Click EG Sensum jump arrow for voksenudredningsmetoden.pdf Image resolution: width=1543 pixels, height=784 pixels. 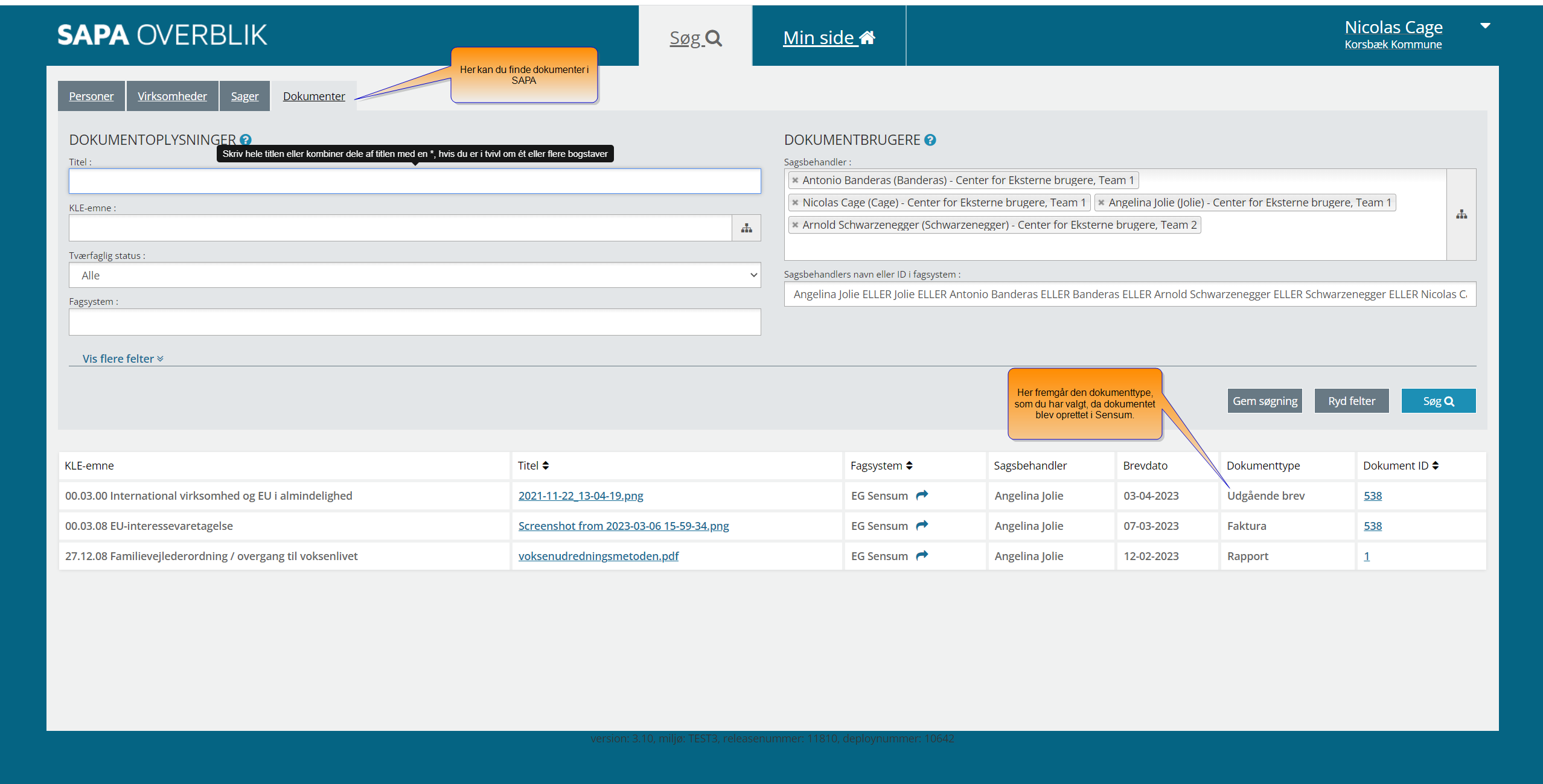[x=922, y=556]
